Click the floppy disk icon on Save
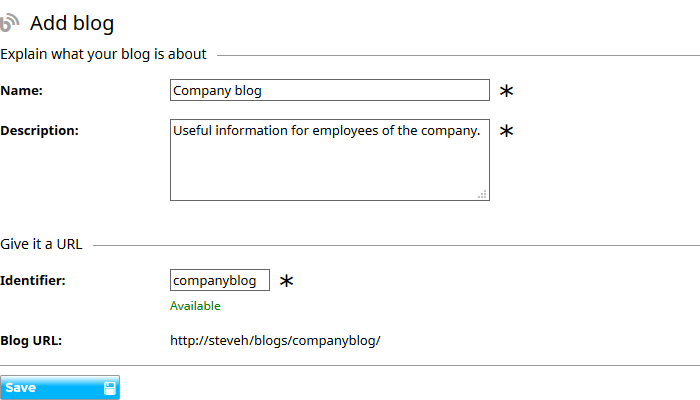Screen dimensions: 700x400 [x=110, y=388]
